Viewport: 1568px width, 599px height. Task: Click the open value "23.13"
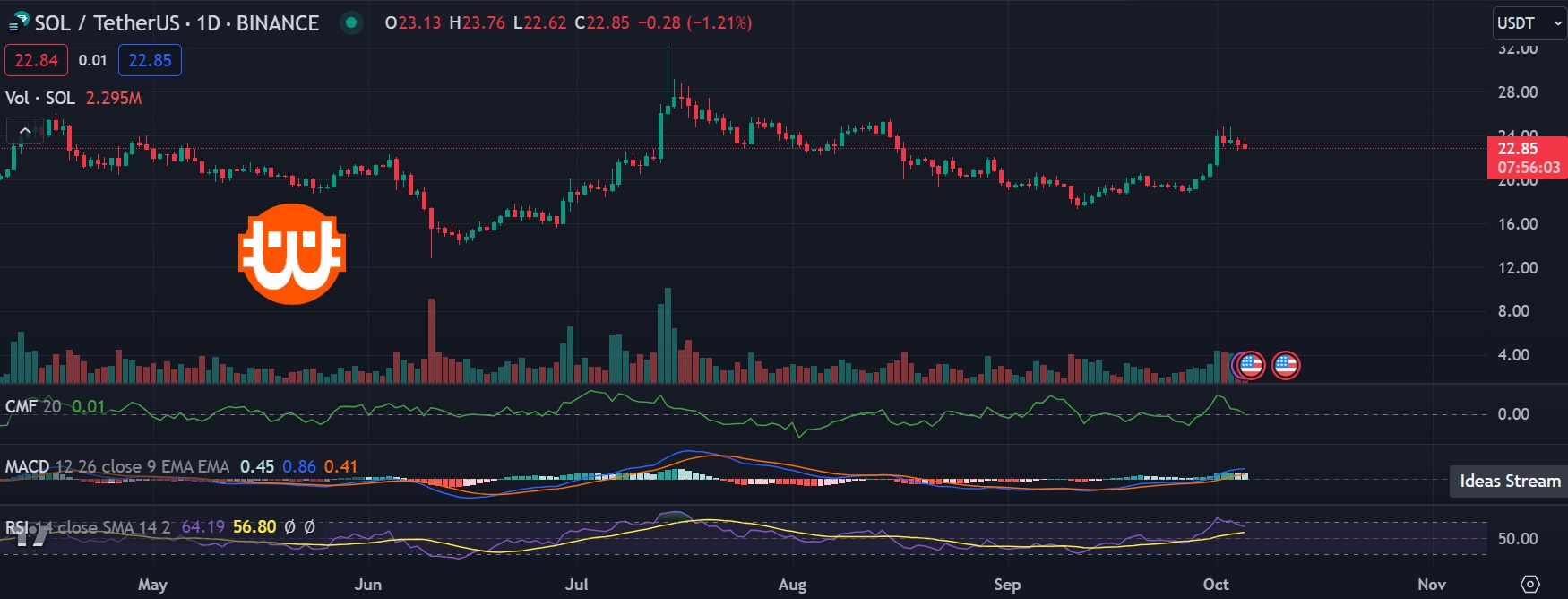tap(419, 23)
